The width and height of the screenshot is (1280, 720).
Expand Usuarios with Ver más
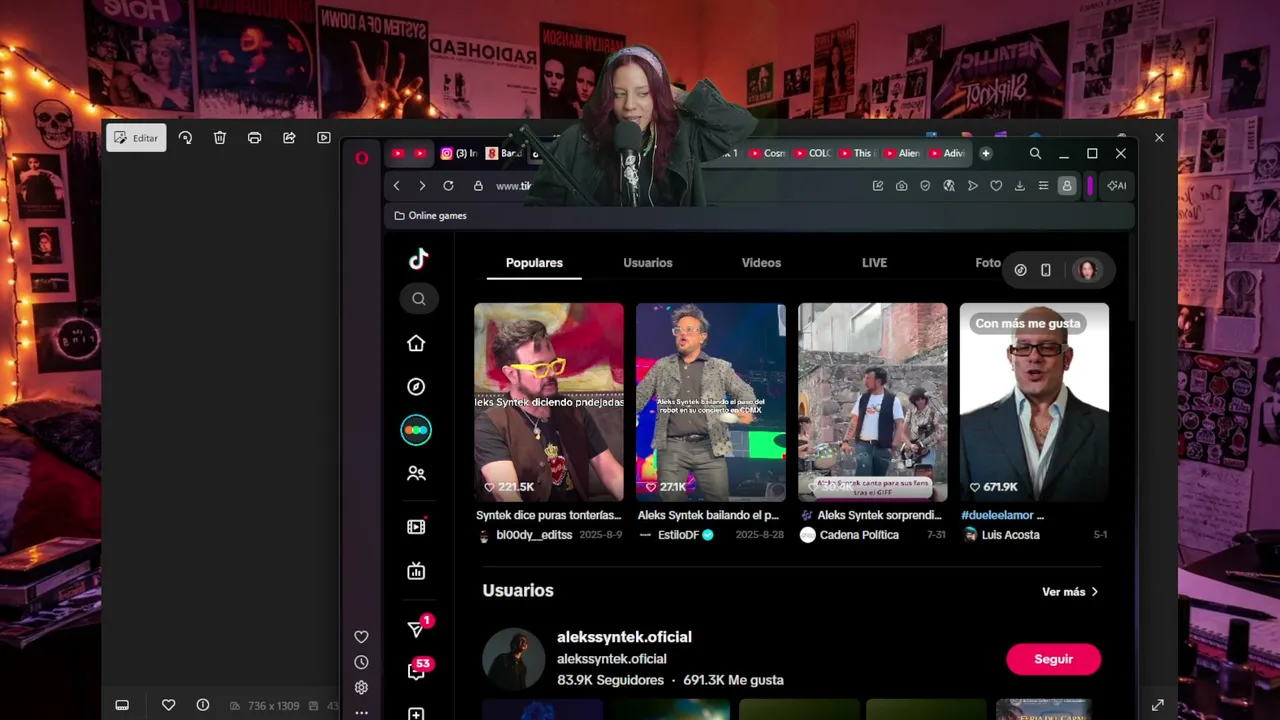[1070, 592]
